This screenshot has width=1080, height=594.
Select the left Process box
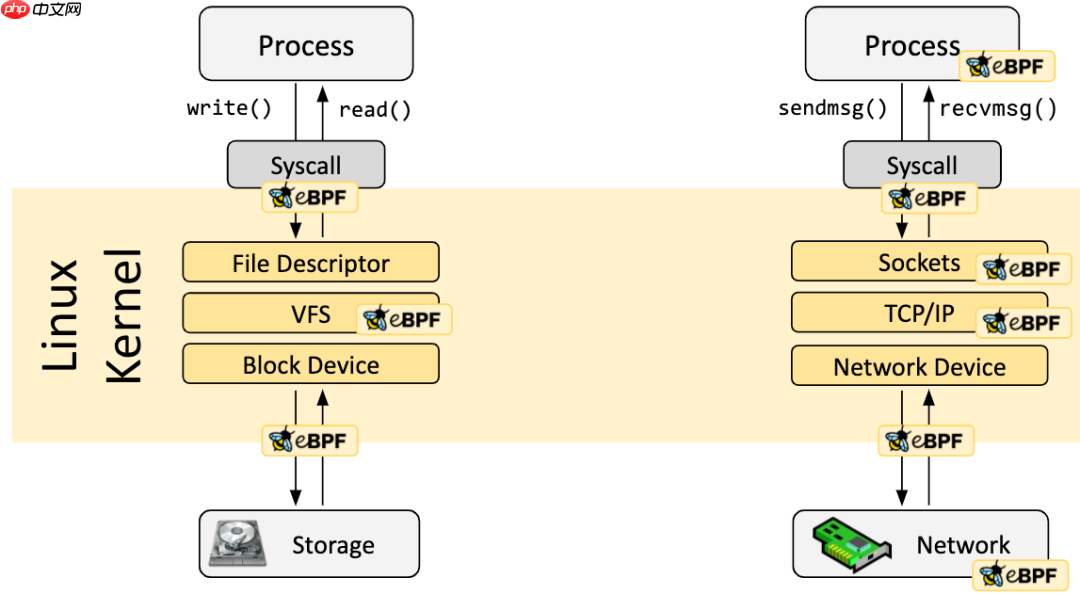(306, 45)
